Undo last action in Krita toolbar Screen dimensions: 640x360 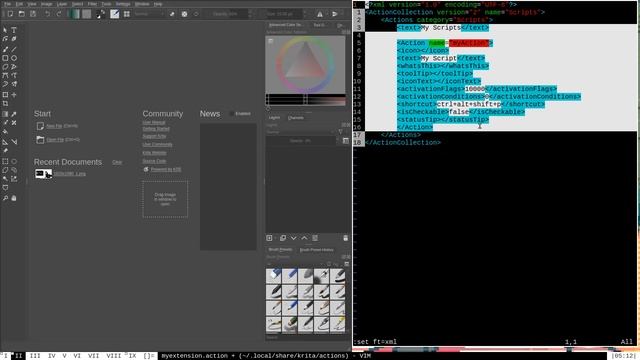tap(47, 14)
